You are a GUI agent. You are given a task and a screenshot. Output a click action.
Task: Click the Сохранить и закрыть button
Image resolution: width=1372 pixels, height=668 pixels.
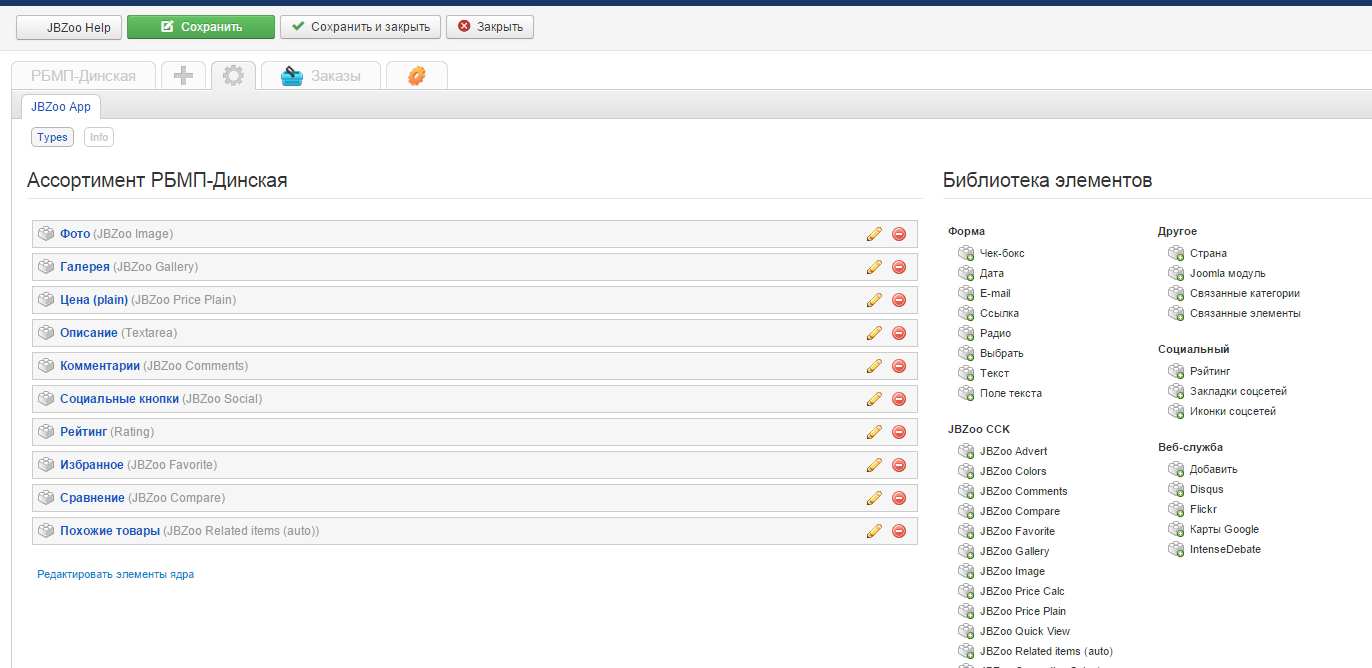pos(360,27)
